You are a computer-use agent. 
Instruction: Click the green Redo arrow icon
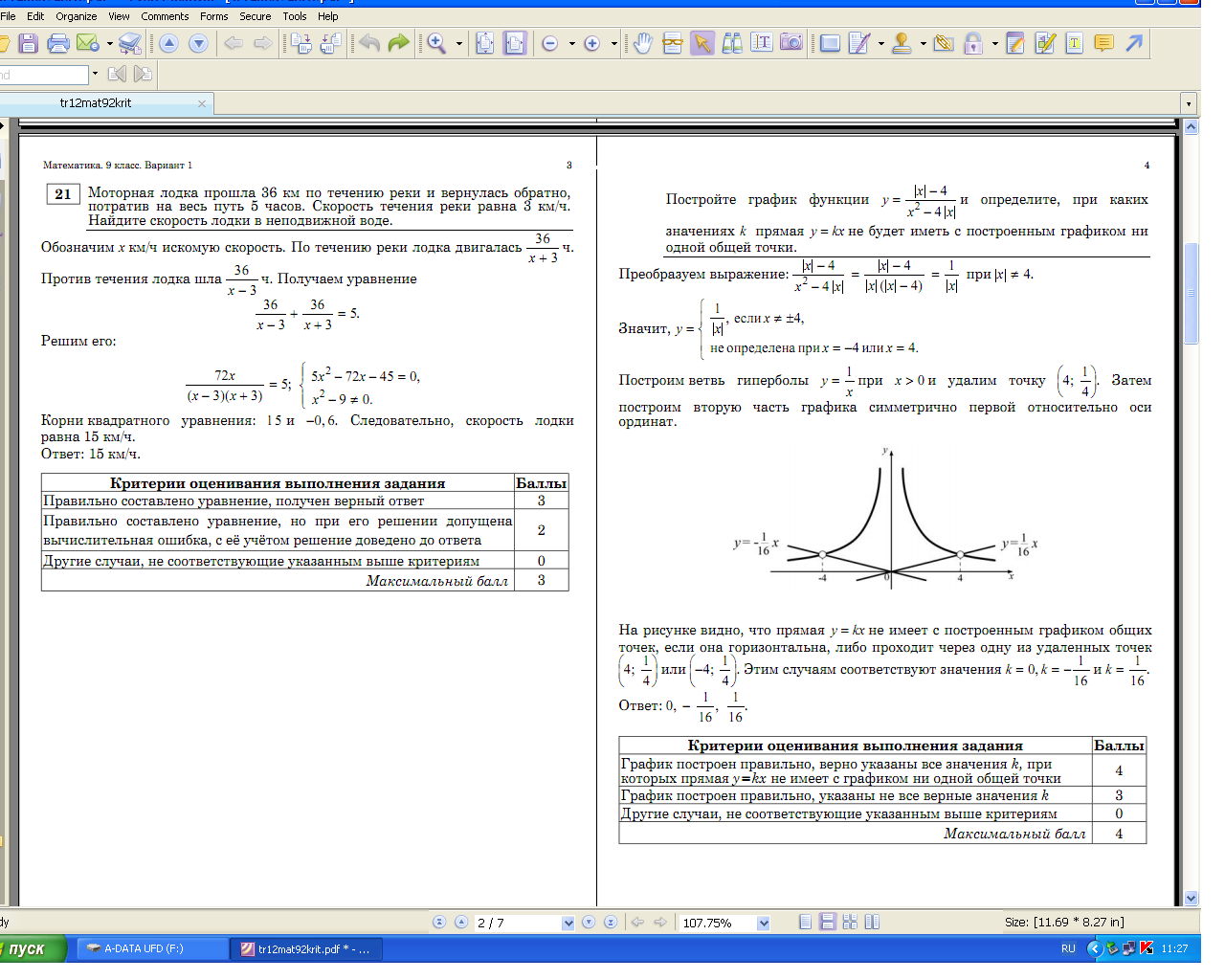pos(399,43)
